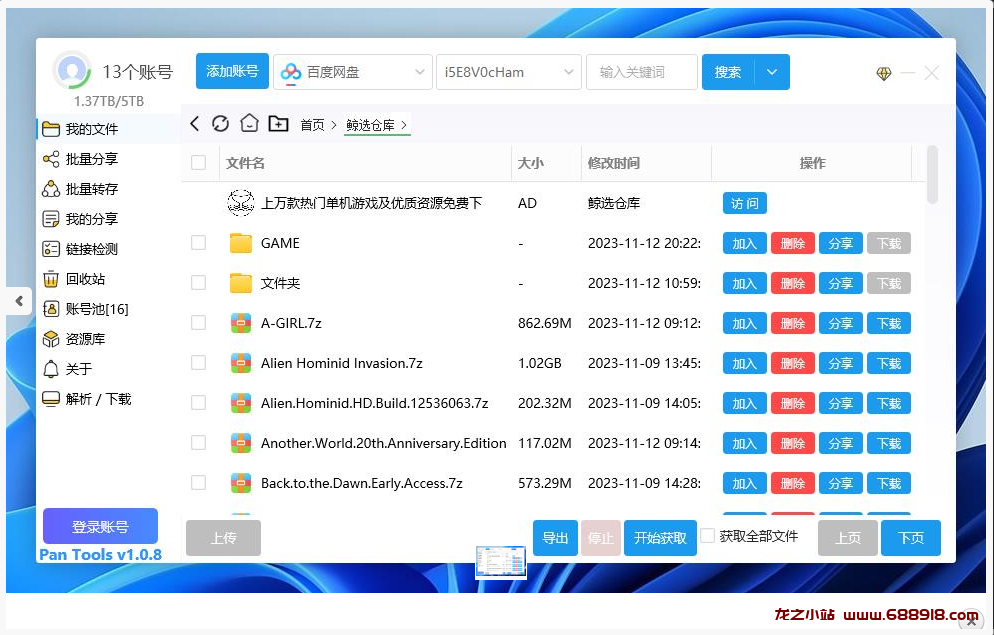Click the 鲸选仓库 breadcrumb
The width and height of the screenshot is (994, 635).
click(x=370, y=125)
